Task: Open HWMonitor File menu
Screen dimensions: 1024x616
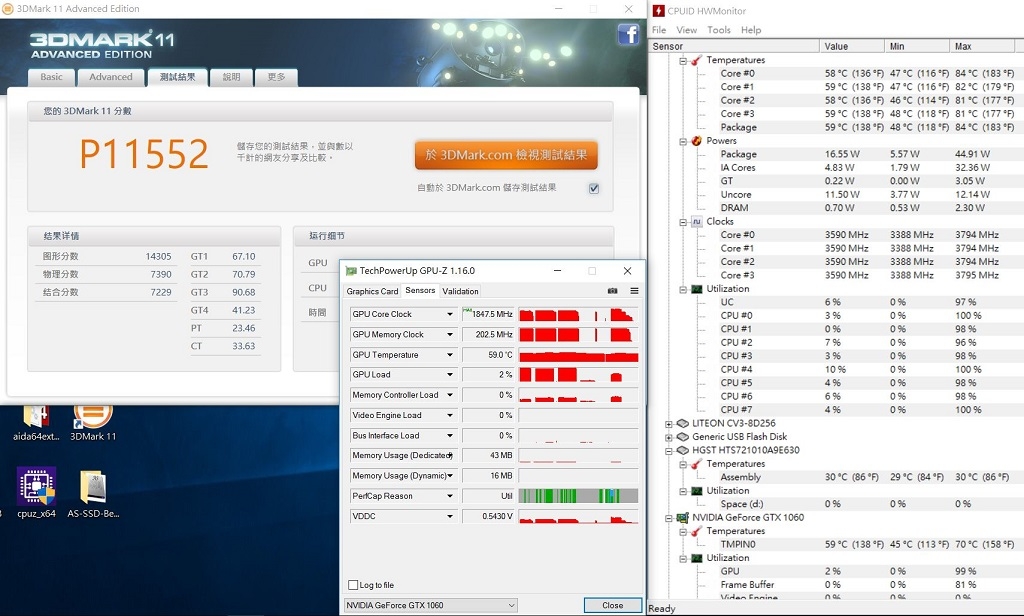Action: pos(659,30)
